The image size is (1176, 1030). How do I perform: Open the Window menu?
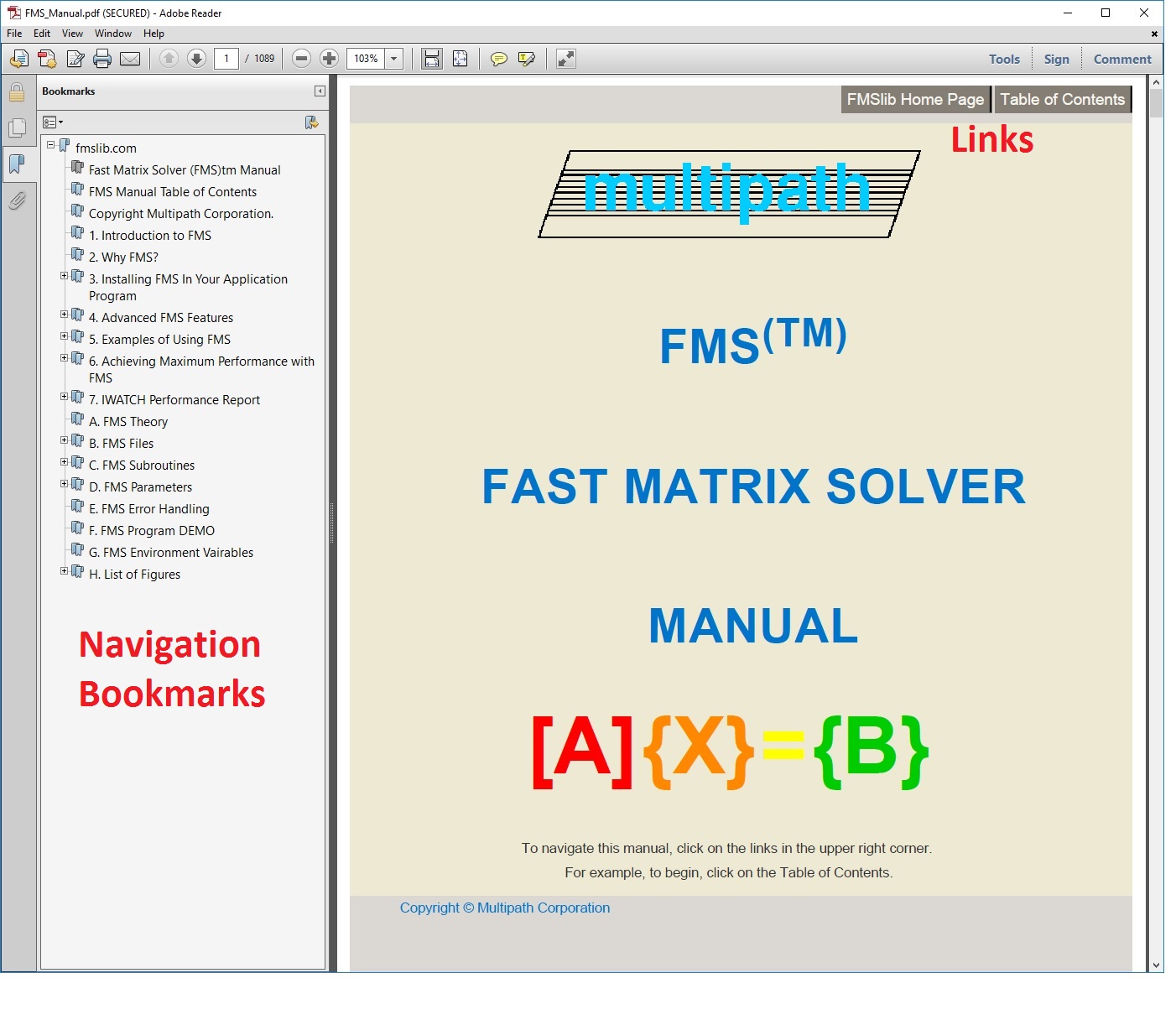113,34
